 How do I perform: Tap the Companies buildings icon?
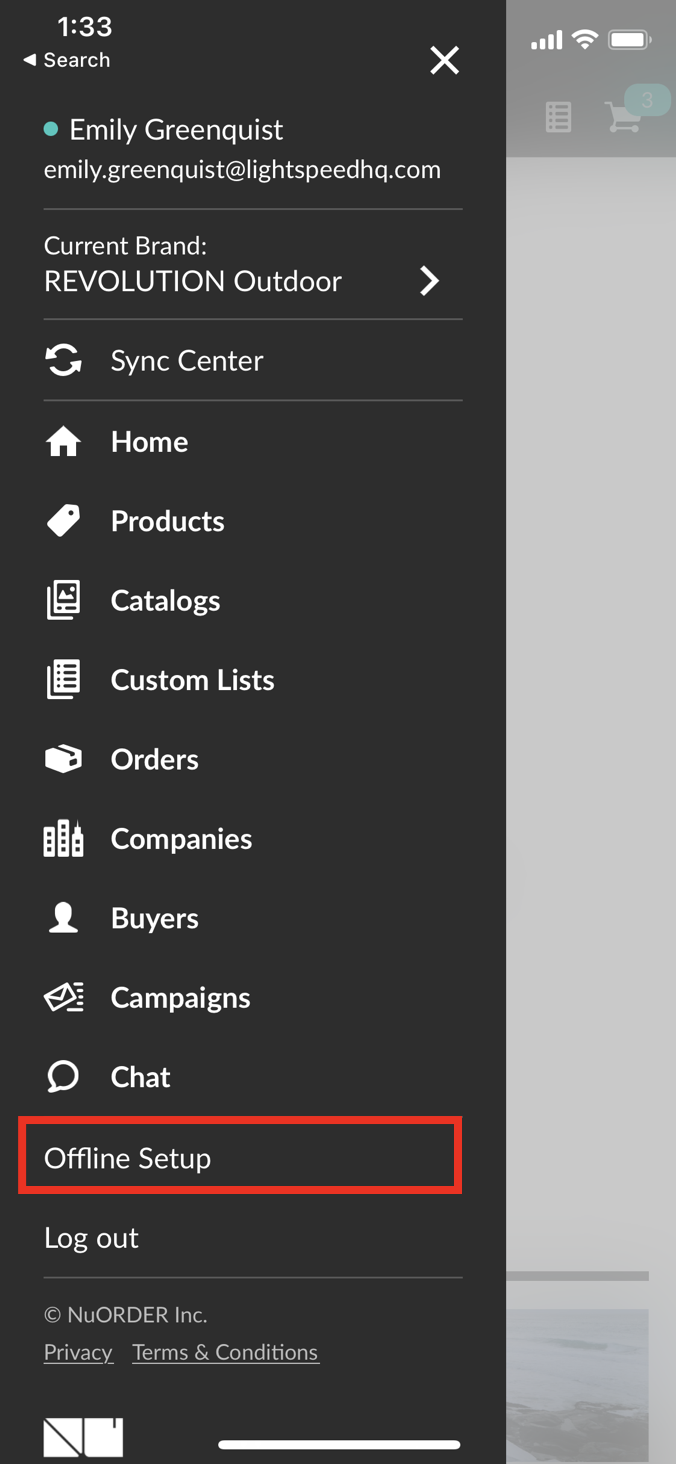pos(64,838)
